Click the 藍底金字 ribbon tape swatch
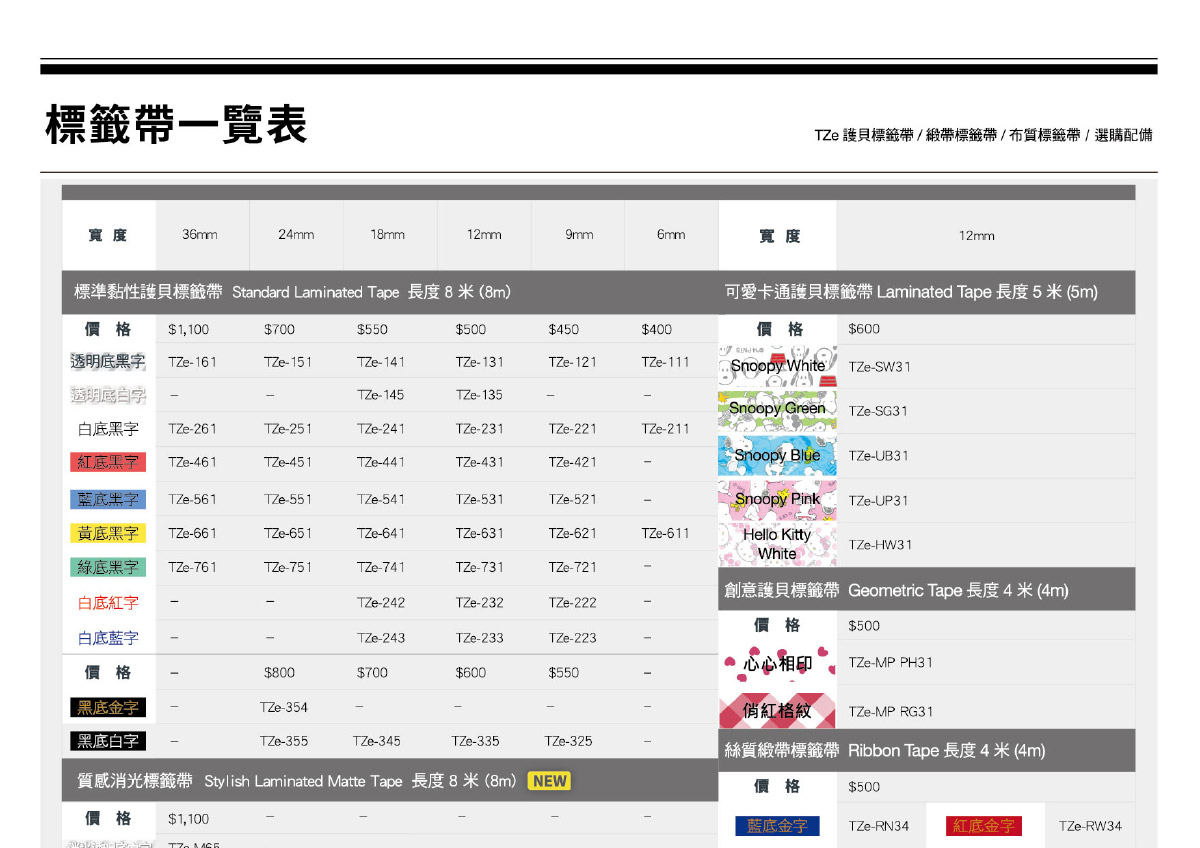 776,826
